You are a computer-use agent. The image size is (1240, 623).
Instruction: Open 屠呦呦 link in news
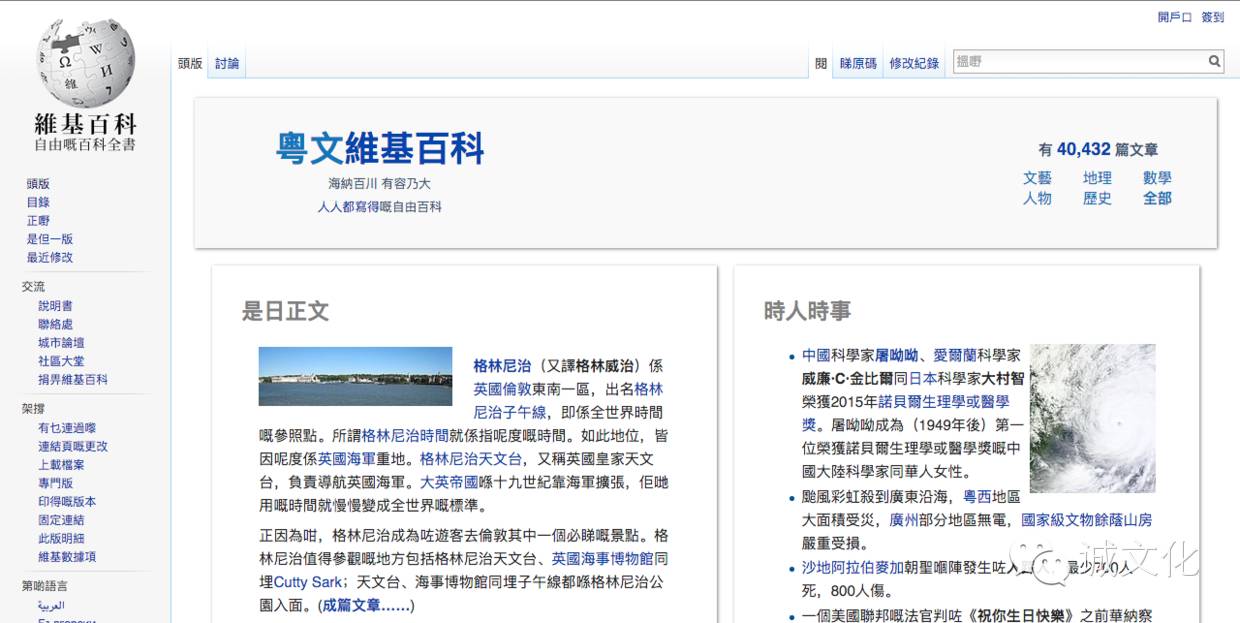click(x=897, y=355)
